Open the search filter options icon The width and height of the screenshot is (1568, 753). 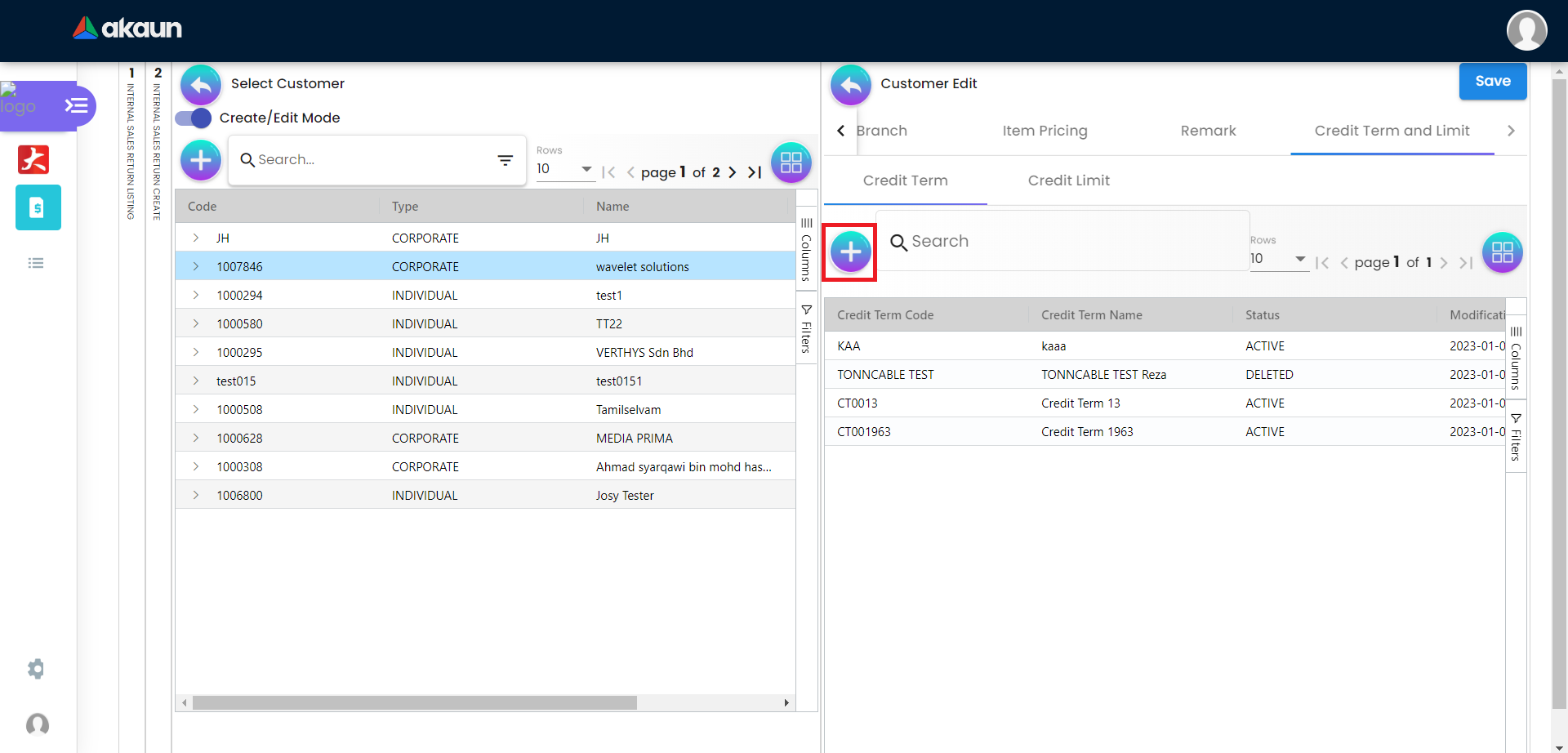[x=506, y=160]
